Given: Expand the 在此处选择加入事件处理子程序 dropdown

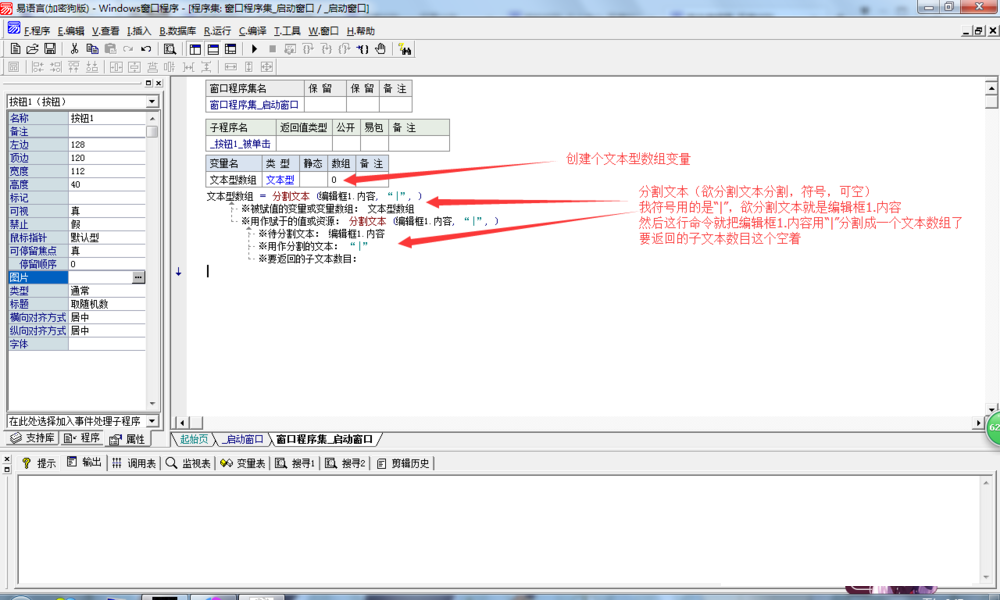Looking at the screenshot, I should 152,421.
